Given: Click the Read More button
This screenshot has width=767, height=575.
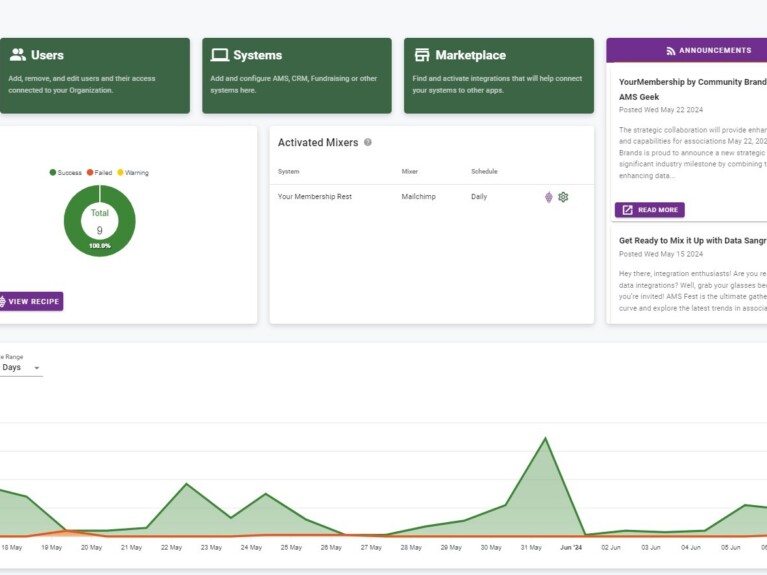Looking at the screenshot, I should [x=650, y=210].
